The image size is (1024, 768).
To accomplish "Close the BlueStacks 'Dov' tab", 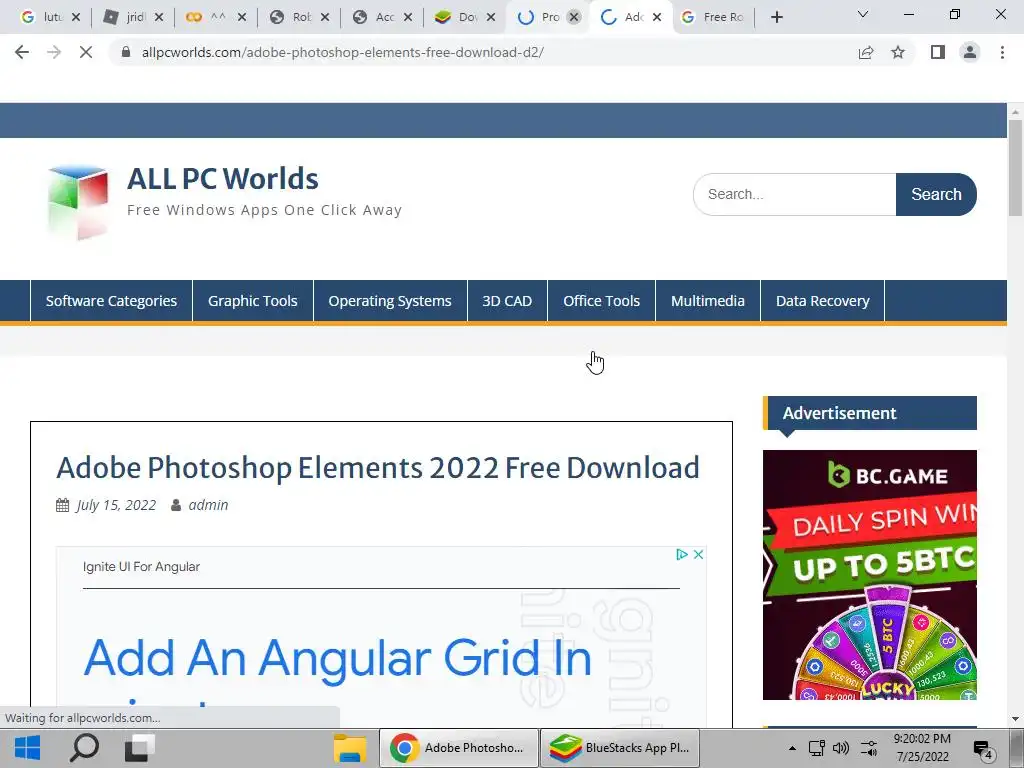I will click(490, 18).
